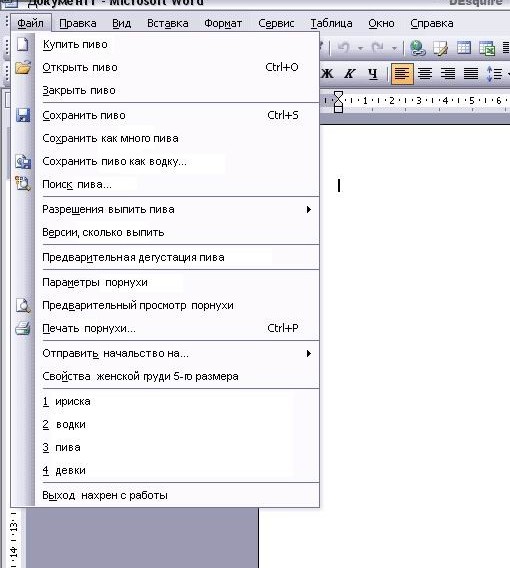The width and height of the screenshot is (510, 568).
Task: Open the Сервис menu
Action: coord(276,23)
